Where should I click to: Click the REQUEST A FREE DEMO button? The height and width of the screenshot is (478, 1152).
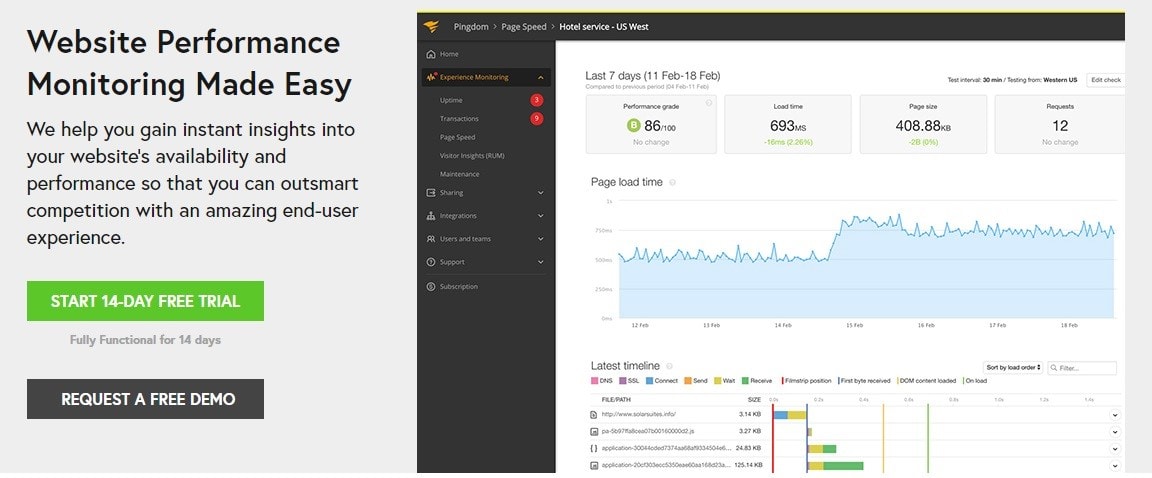point(145,399)
